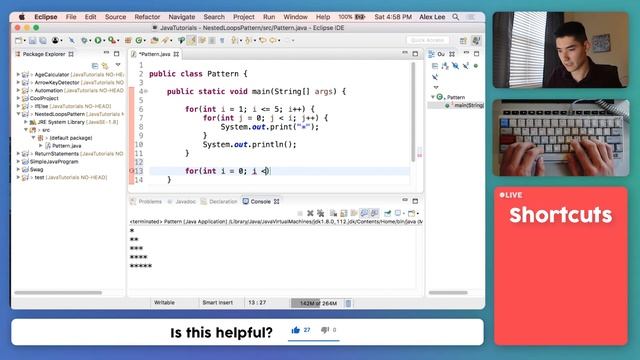
Task: Click the Sort icon in Outline toolbar
Action: 445,66
